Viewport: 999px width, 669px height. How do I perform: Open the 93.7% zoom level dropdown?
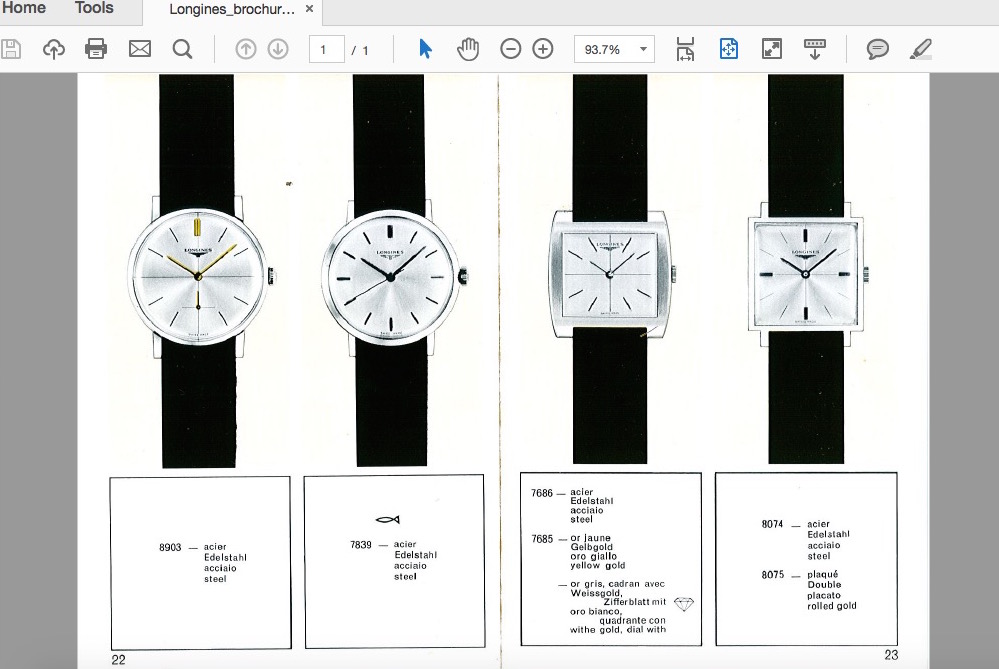tap(643, 49)
